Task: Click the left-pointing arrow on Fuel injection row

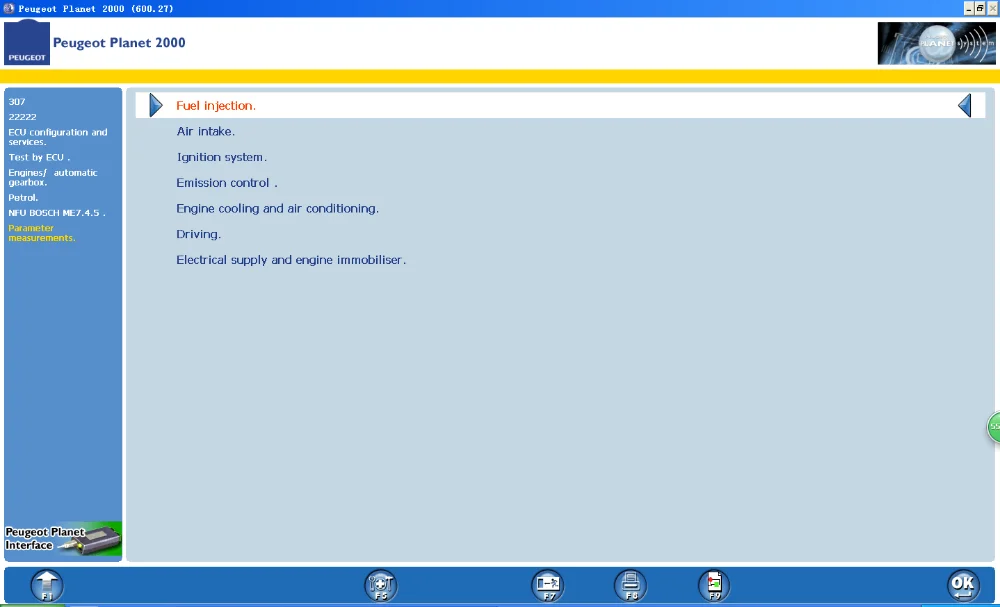Action: tap(964, 105)
